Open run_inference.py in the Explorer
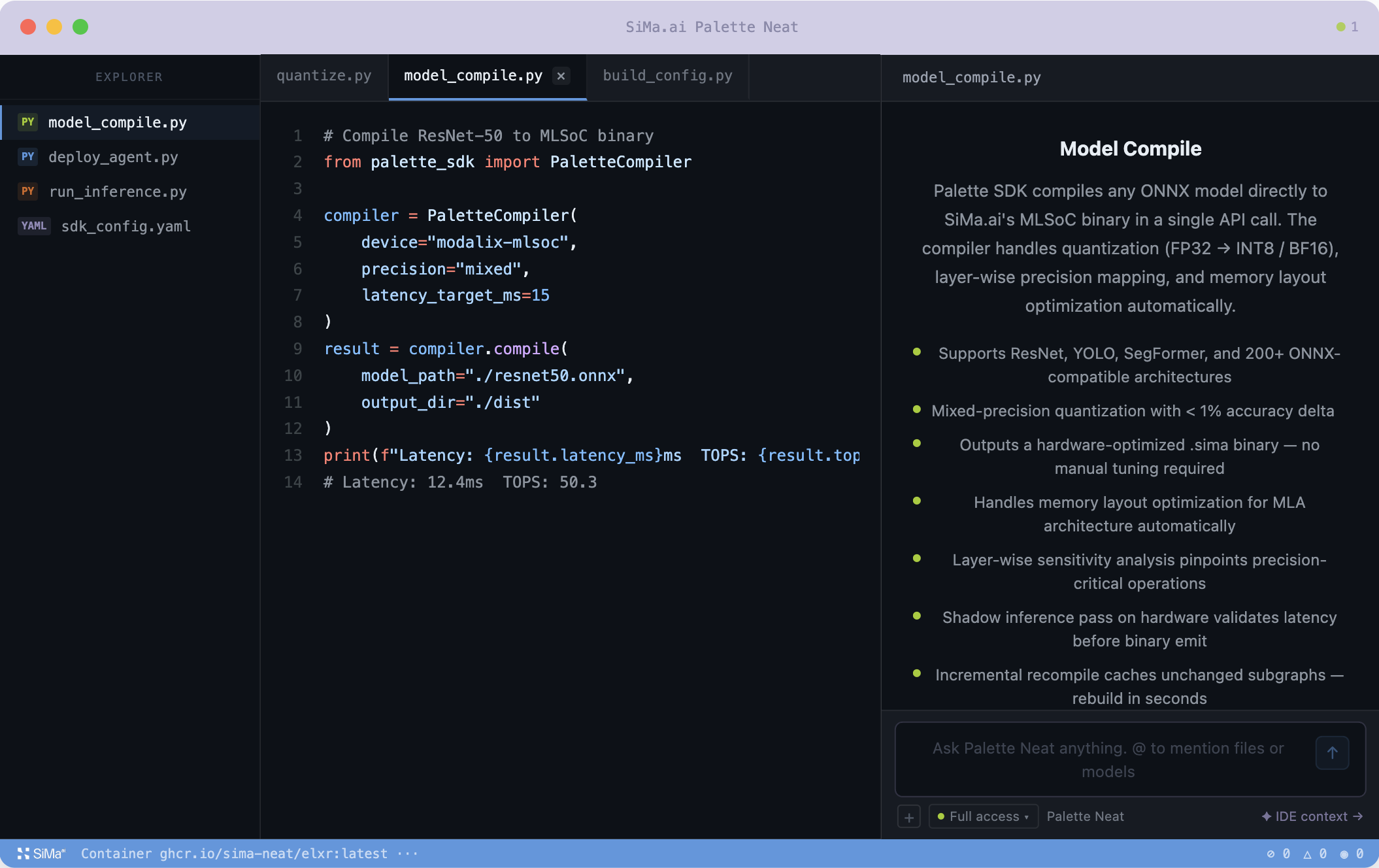The width and height of the screenshot is (1379, 868). click(x=130, y=192)
